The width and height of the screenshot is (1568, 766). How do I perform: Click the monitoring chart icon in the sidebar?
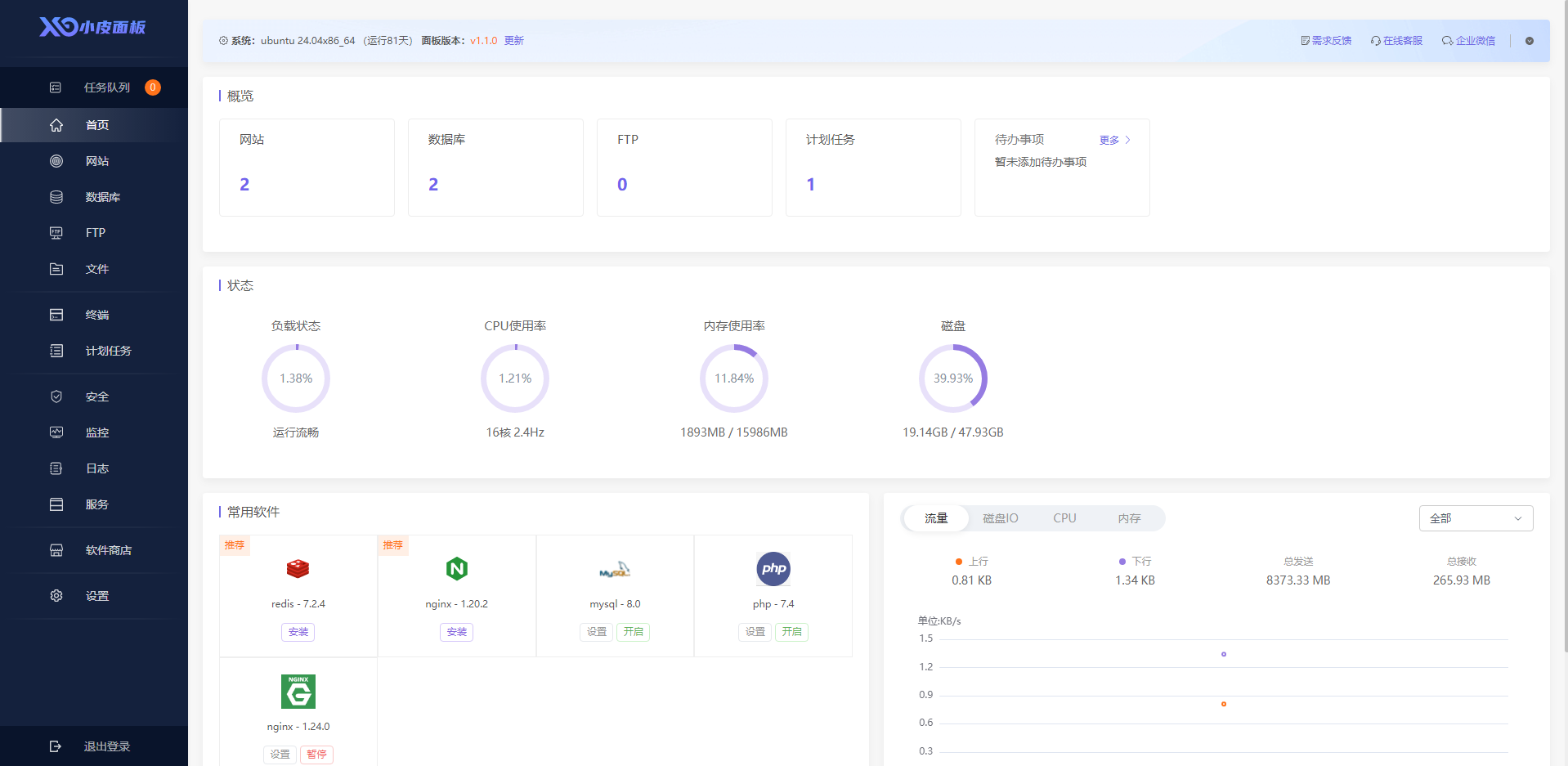pos(56,432)
